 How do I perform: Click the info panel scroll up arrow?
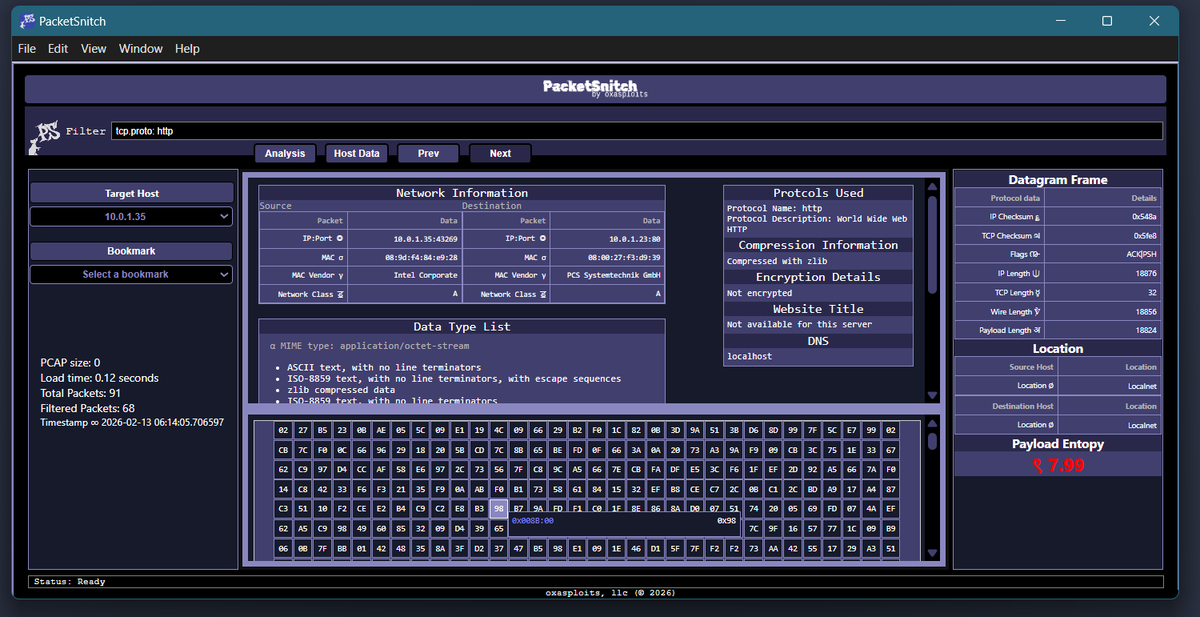932,185
